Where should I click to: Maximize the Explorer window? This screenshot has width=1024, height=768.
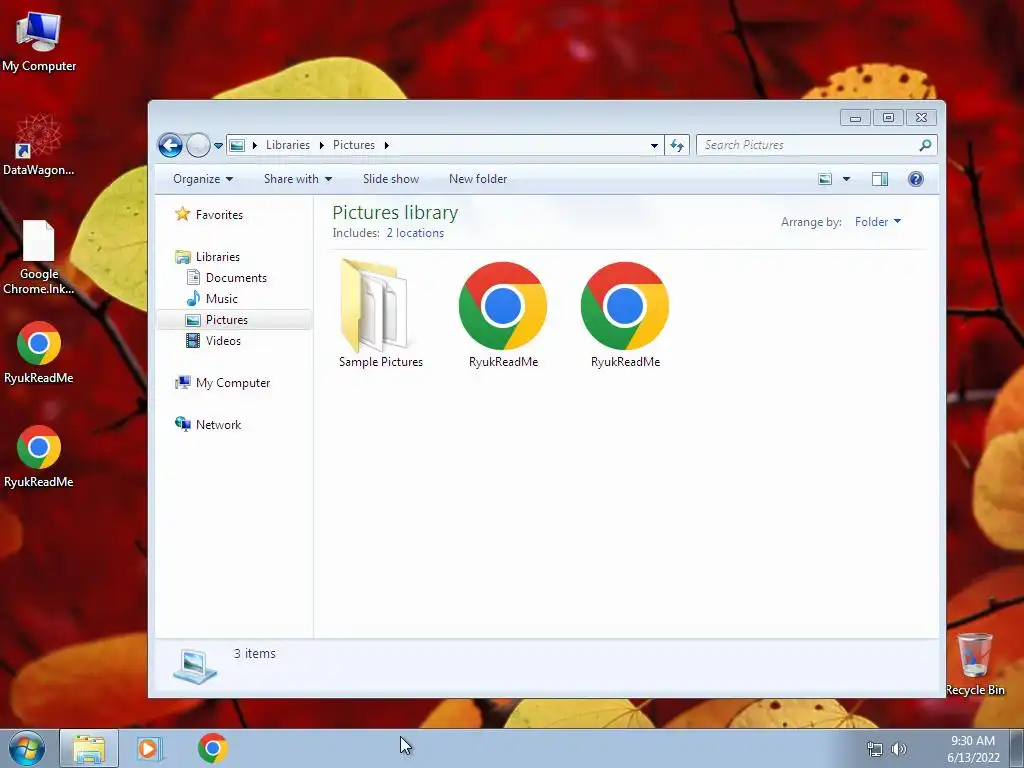(x=888, y=118)
